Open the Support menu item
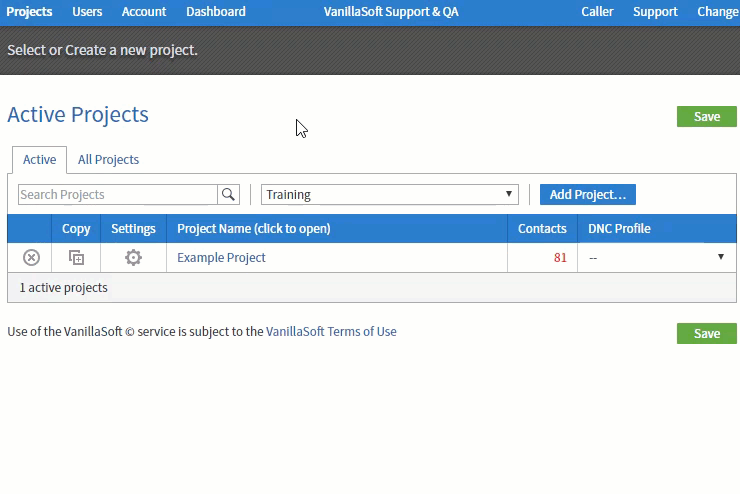Viewport: 740px width, 494px height. coord(655,12)
